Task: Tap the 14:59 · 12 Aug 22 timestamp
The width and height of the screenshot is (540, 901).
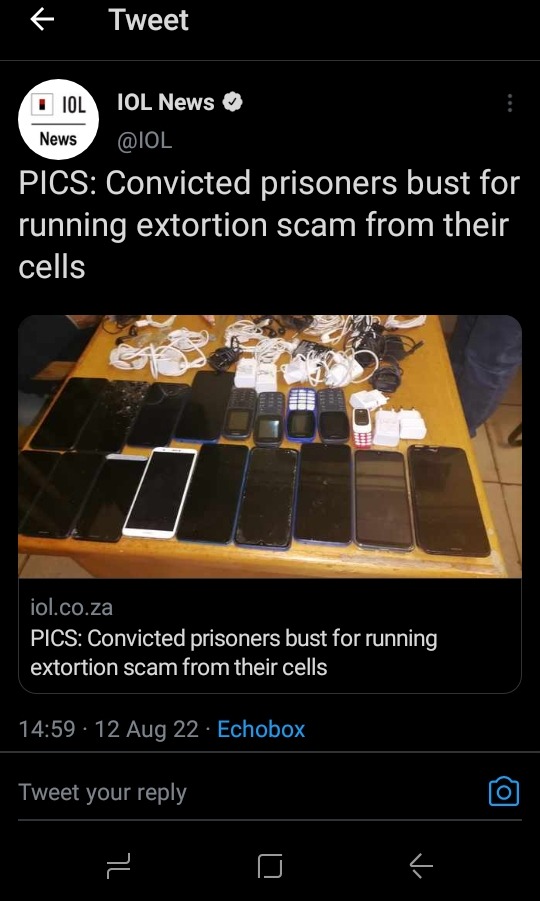Action: 109,729
